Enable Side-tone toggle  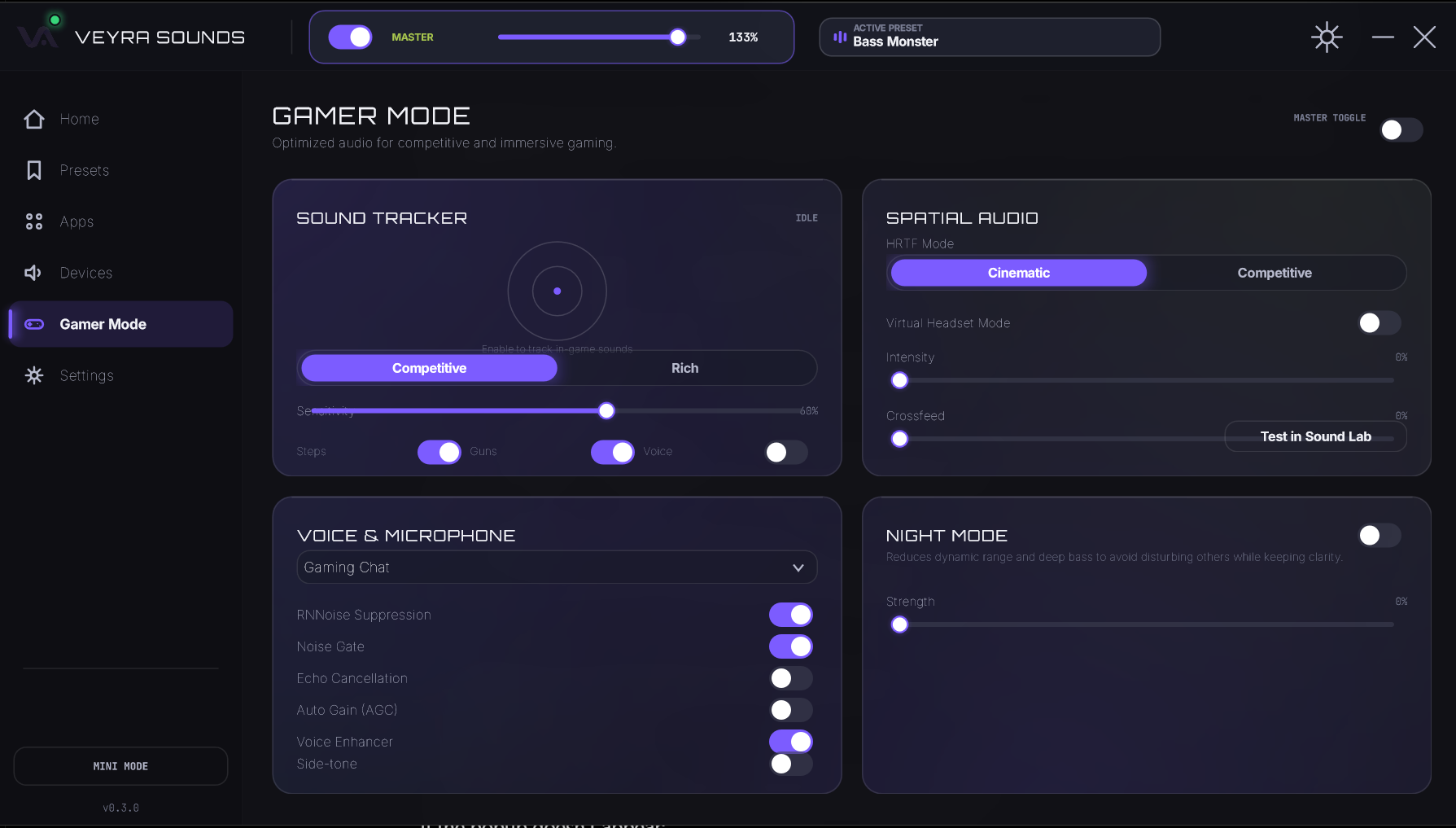coord(791,764)
